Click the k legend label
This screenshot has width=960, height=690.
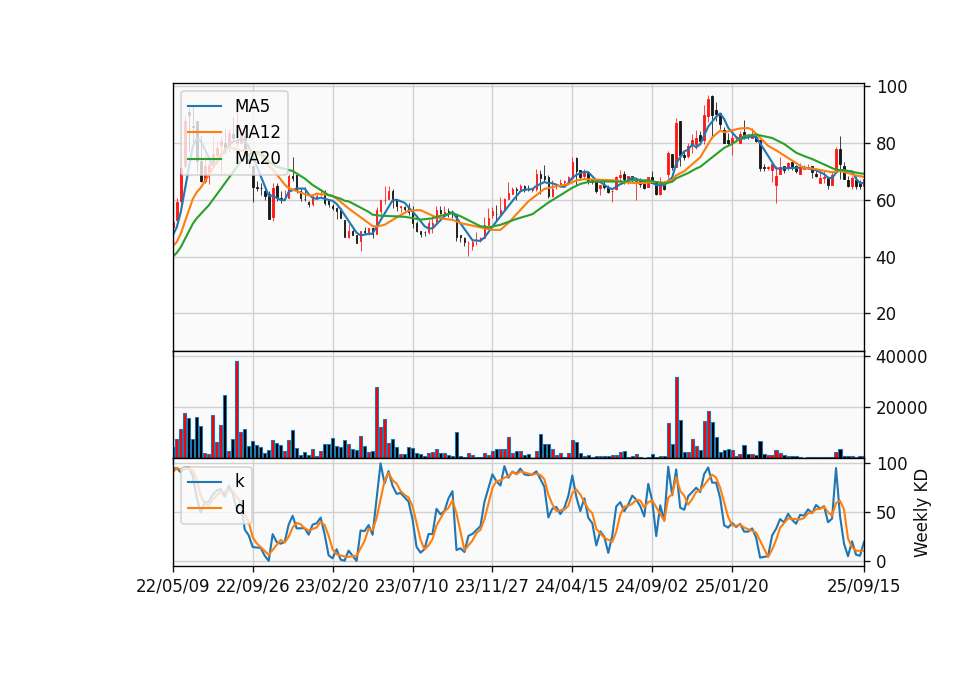(x=239, y=481)
